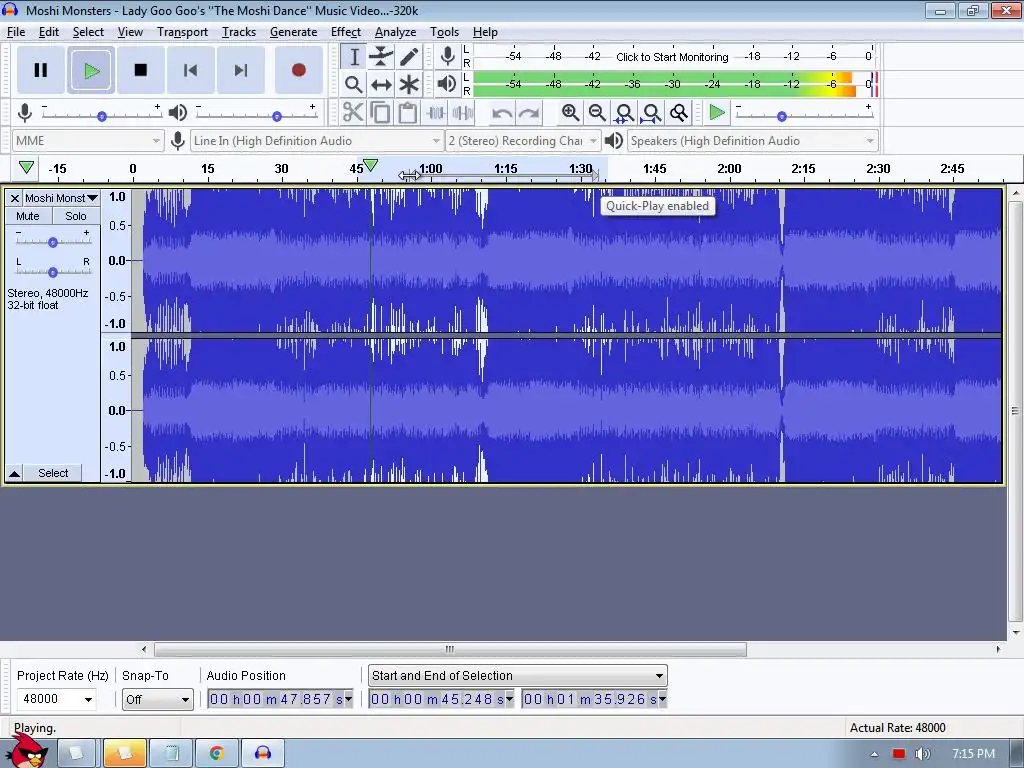This screenshot has height=768, width=1024.
Task: Skip to Start of the track
Action: tap(190, 70)
